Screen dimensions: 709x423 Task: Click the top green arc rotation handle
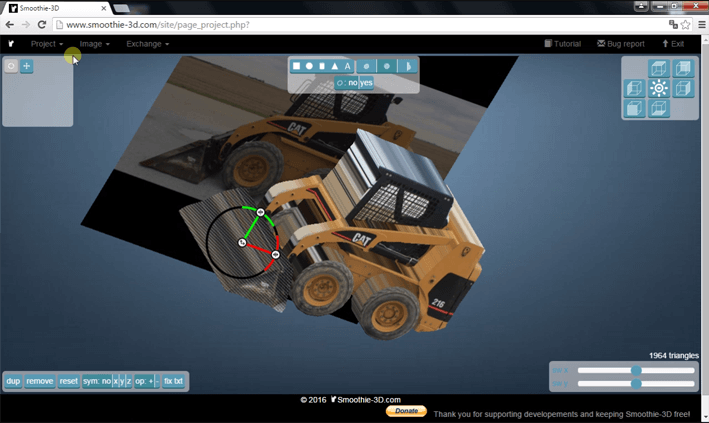(260, 212)
